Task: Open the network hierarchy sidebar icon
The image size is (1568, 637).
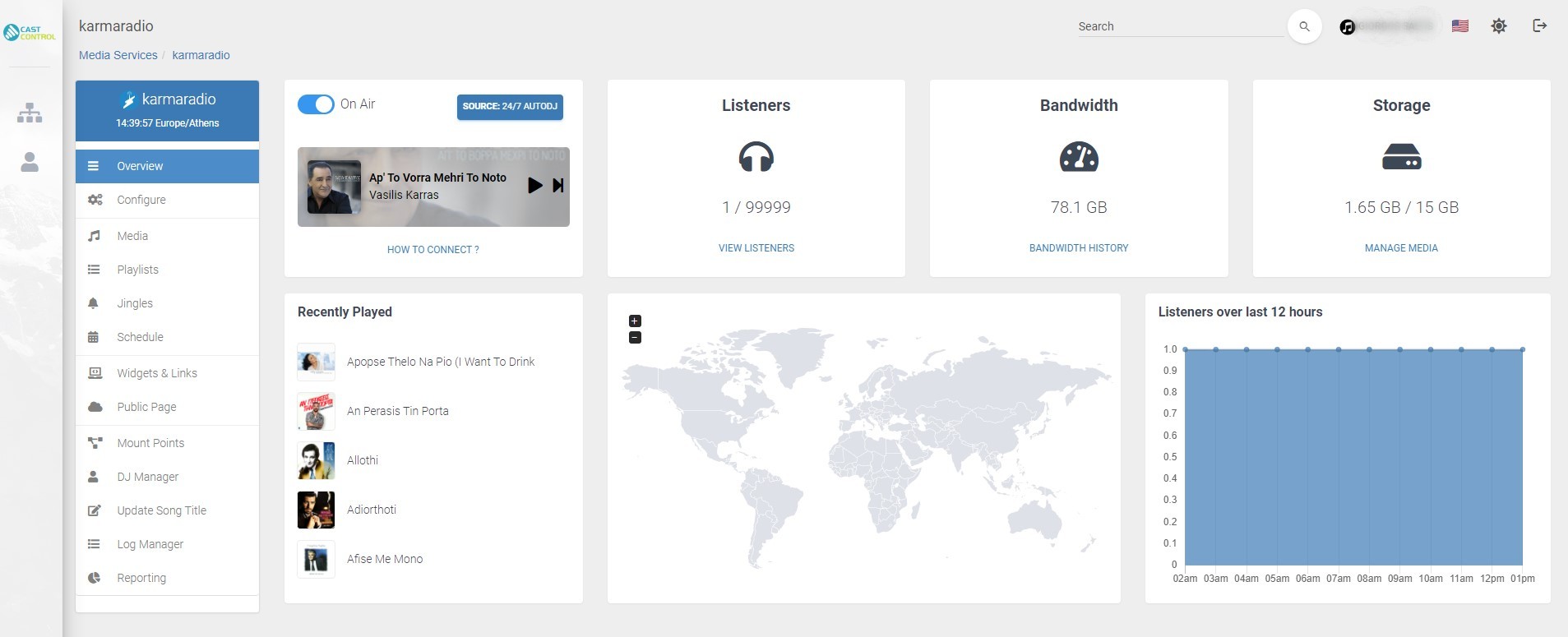Action: [x=30, y=113]
